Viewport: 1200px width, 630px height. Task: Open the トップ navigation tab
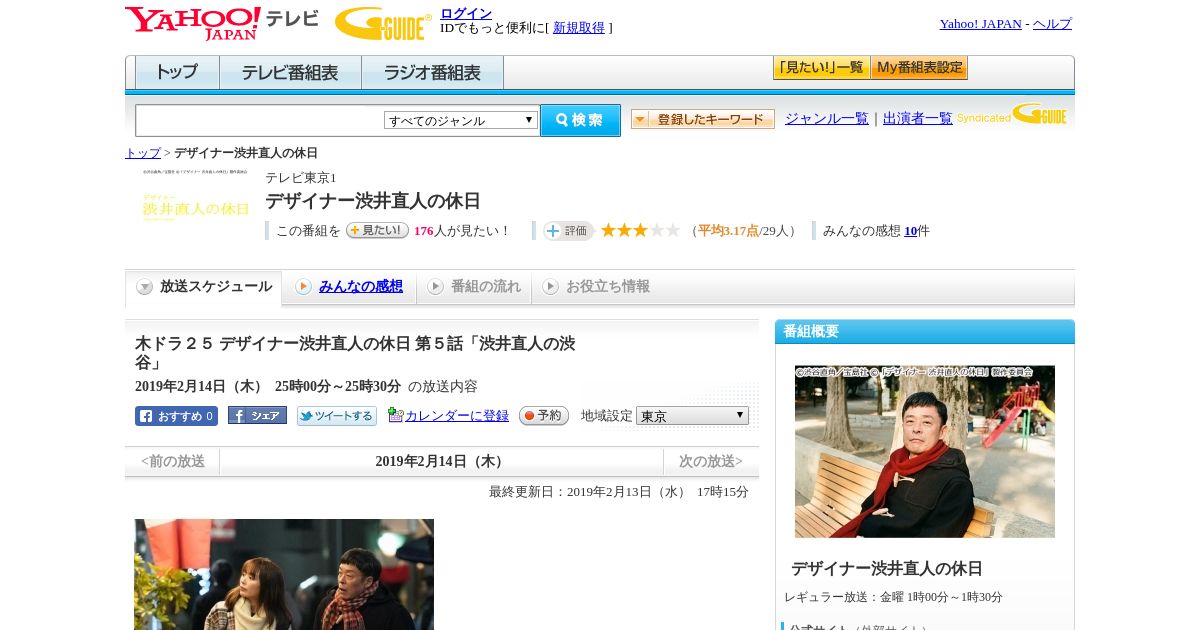click(x=177, y=73)
